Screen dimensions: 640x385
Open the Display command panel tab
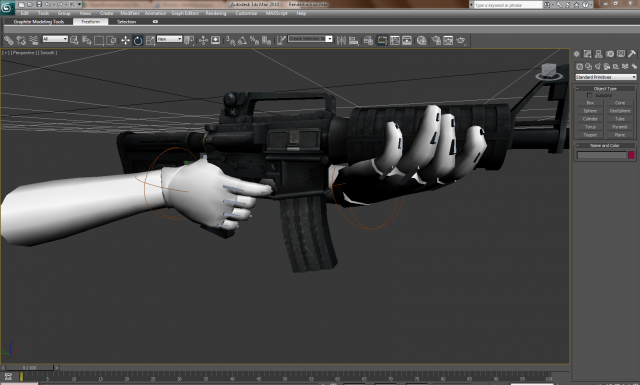[x=621, y=54]
